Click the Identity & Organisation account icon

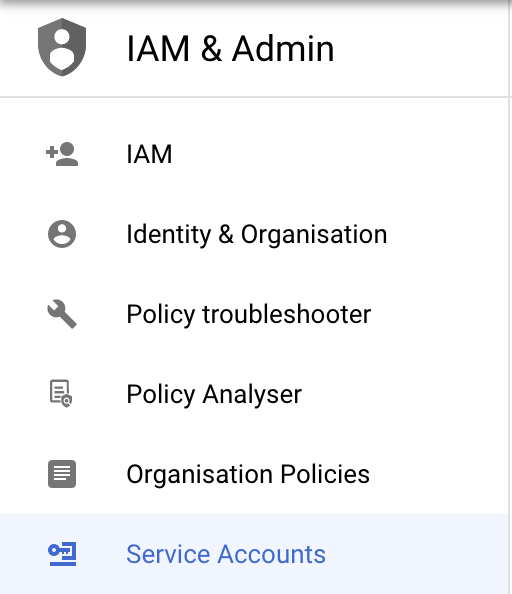tap(62, 234)
